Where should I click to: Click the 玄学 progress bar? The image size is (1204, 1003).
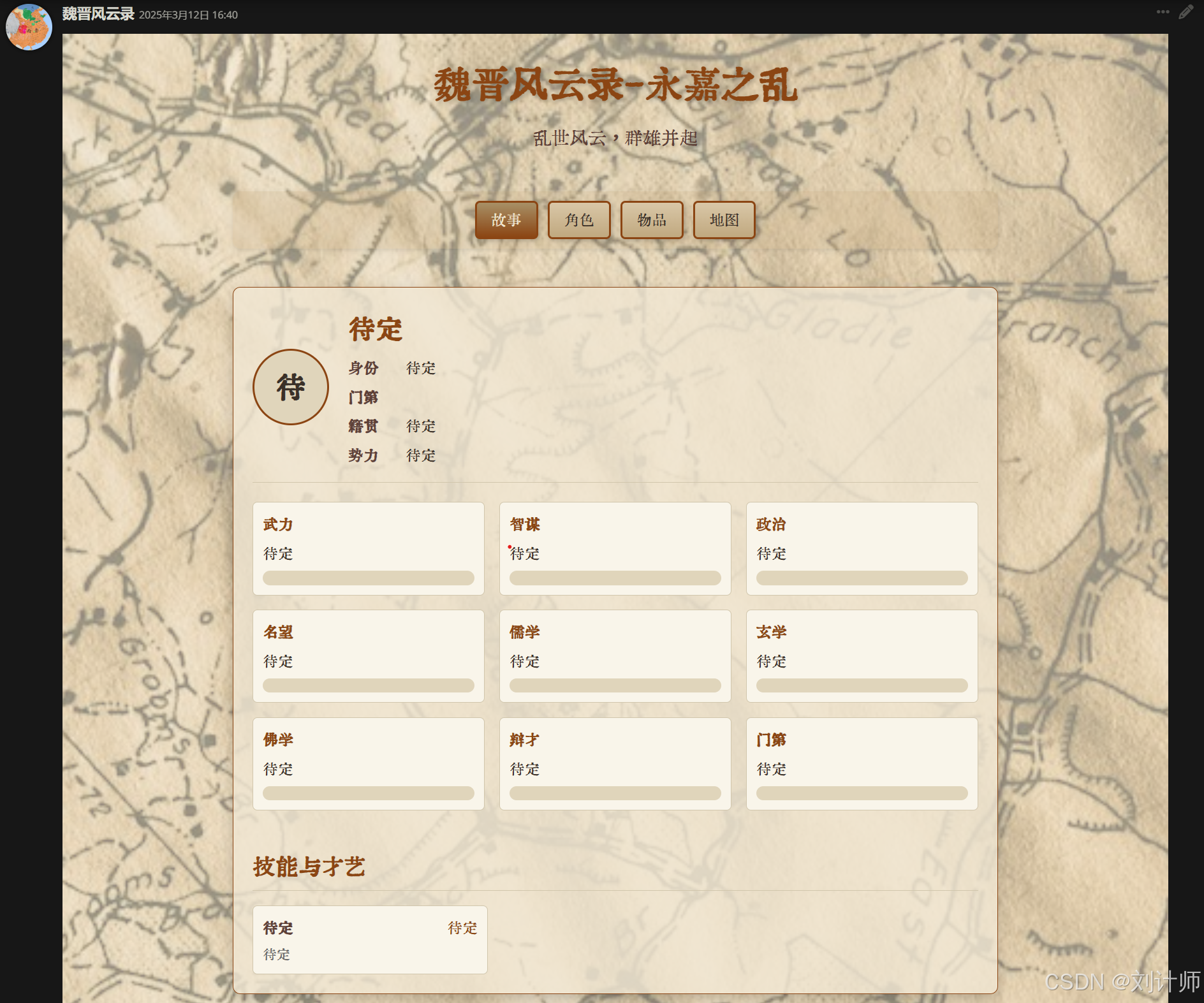pyautogui.click(x=862, y=685)
